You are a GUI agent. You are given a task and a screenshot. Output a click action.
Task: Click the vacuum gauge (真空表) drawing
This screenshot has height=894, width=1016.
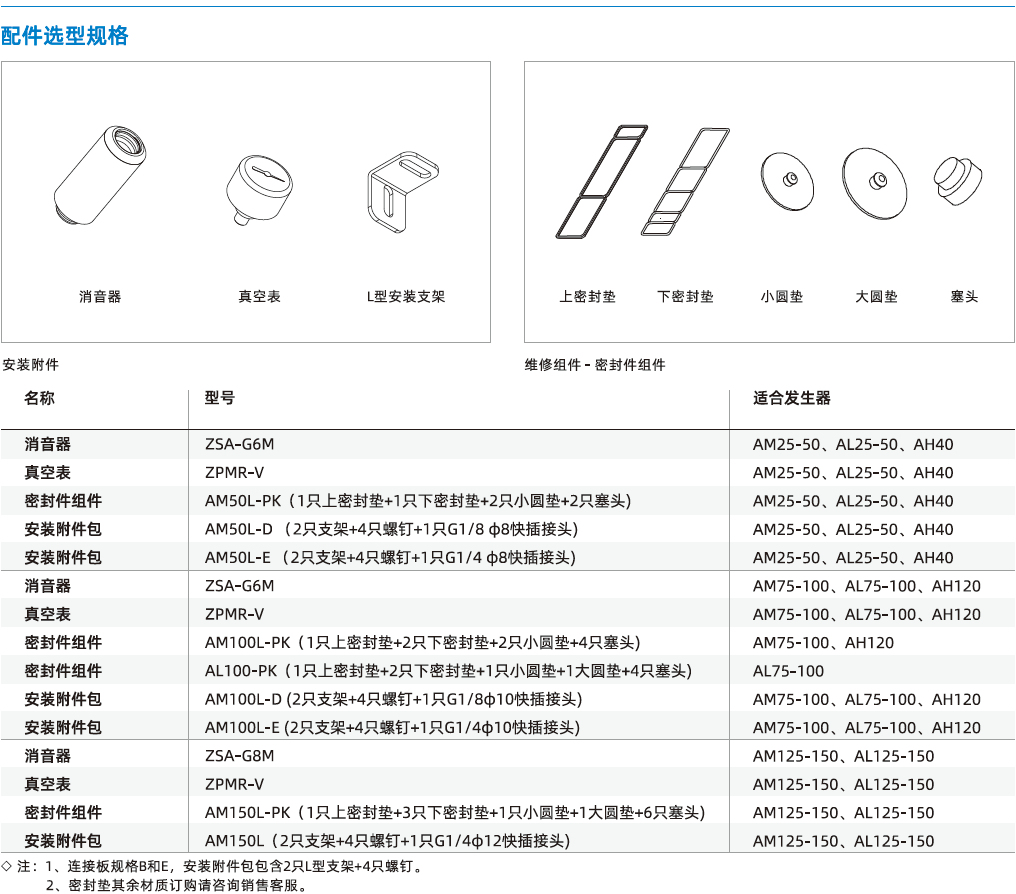click(259, 190)
